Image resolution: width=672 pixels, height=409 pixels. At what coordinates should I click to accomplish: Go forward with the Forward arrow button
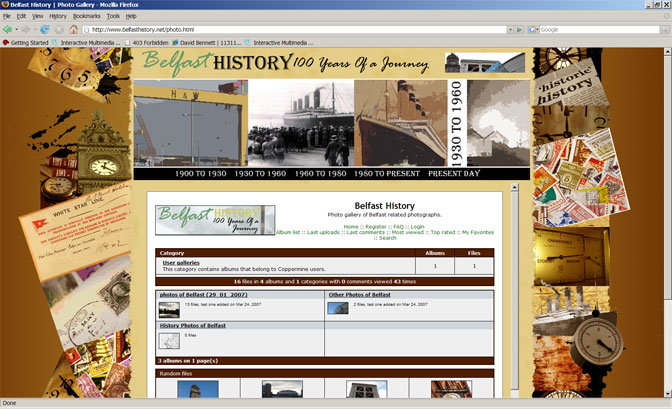[26, 30]
